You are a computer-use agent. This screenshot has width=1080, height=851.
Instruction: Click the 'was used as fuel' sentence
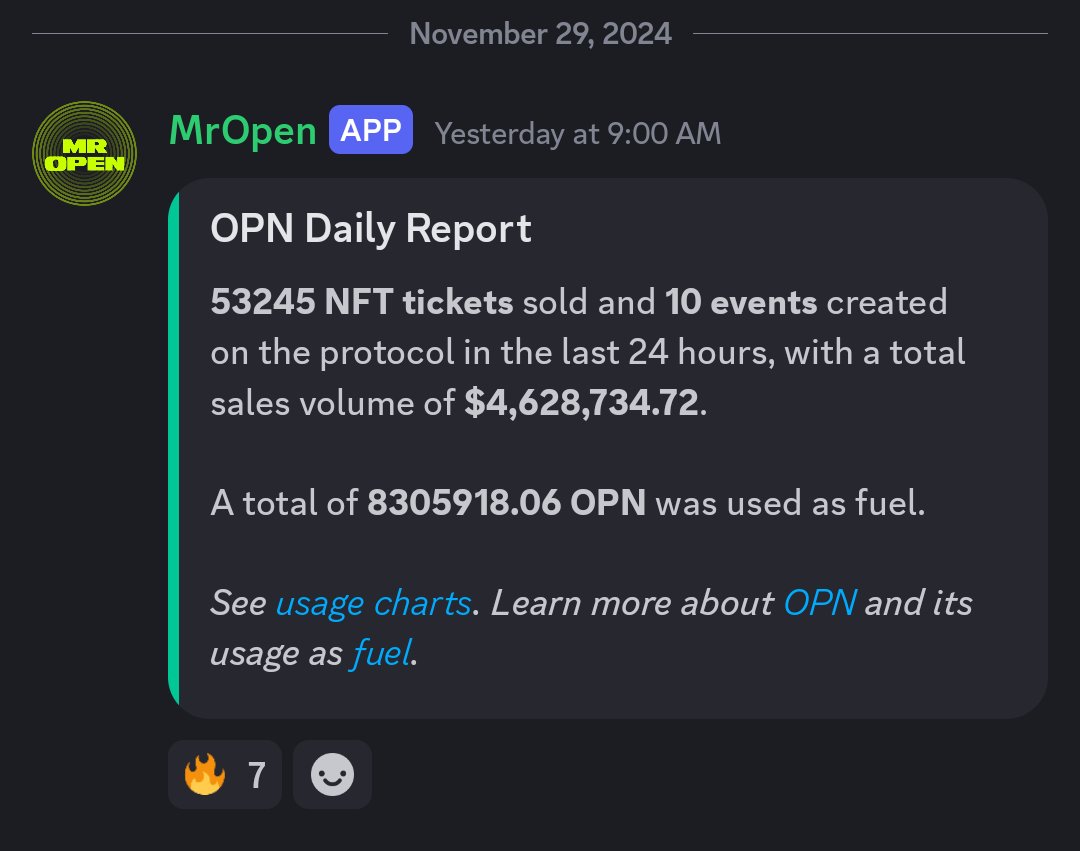[790, 503]
